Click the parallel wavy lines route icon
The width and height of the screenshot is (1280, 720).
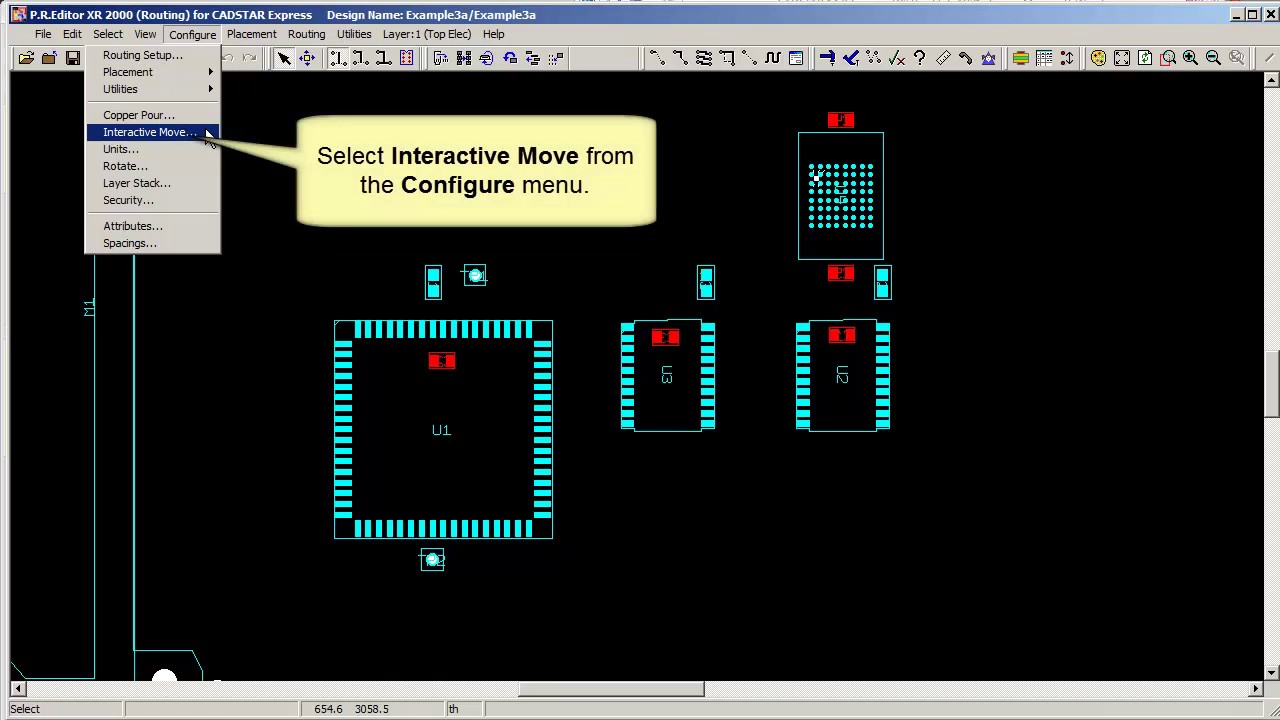point(704,58)
